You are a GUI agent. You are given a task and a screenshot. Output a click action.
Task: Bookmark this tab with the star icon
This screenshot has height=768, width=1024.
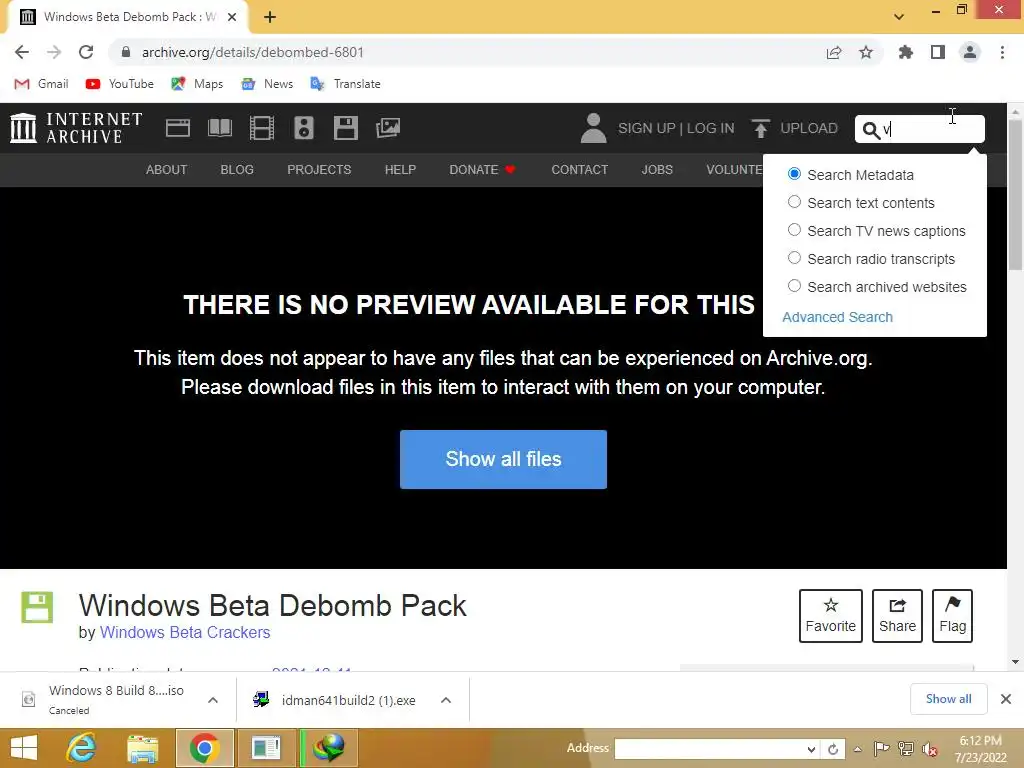866,52
